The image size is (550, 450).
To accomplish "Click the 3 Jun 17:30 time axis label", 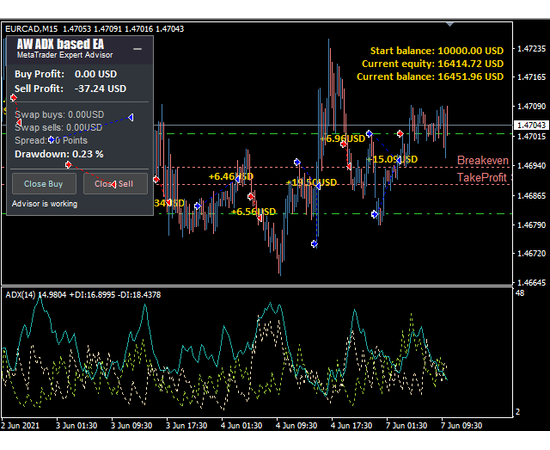I will (186, 426).
